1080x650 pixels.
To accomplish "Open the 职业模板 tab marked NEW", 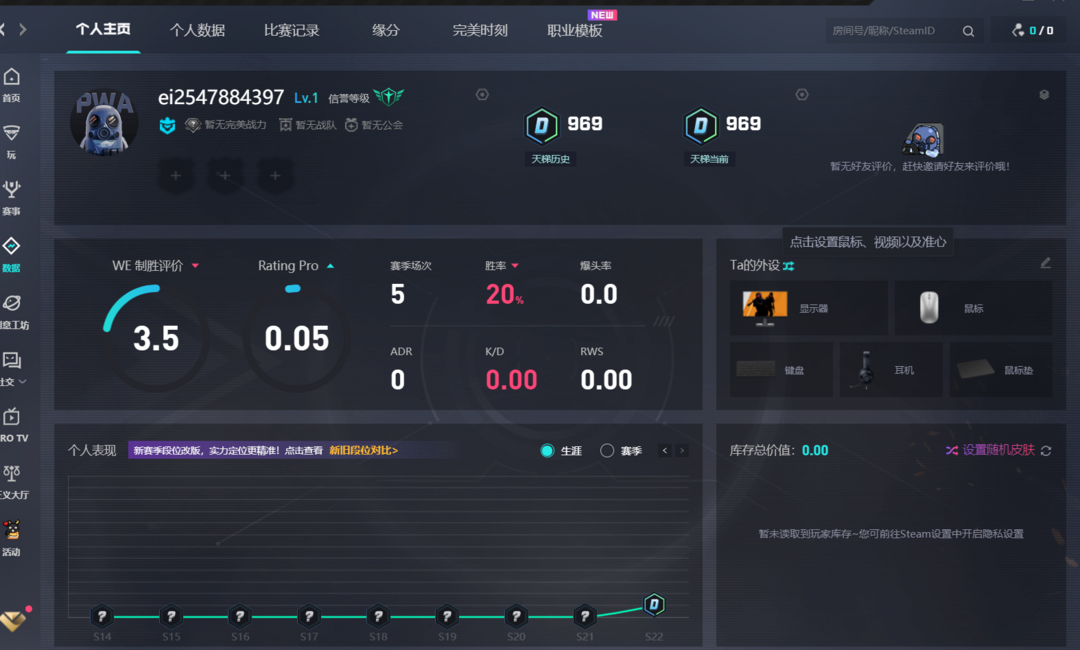I will click(575, 30).
